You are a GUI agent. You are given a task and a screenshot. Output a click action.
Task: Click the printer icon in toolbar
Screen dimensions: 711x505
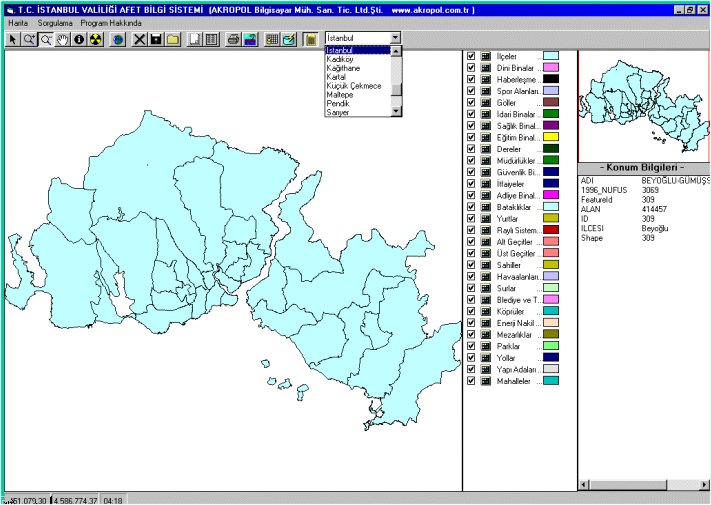(x=232, y=39)
